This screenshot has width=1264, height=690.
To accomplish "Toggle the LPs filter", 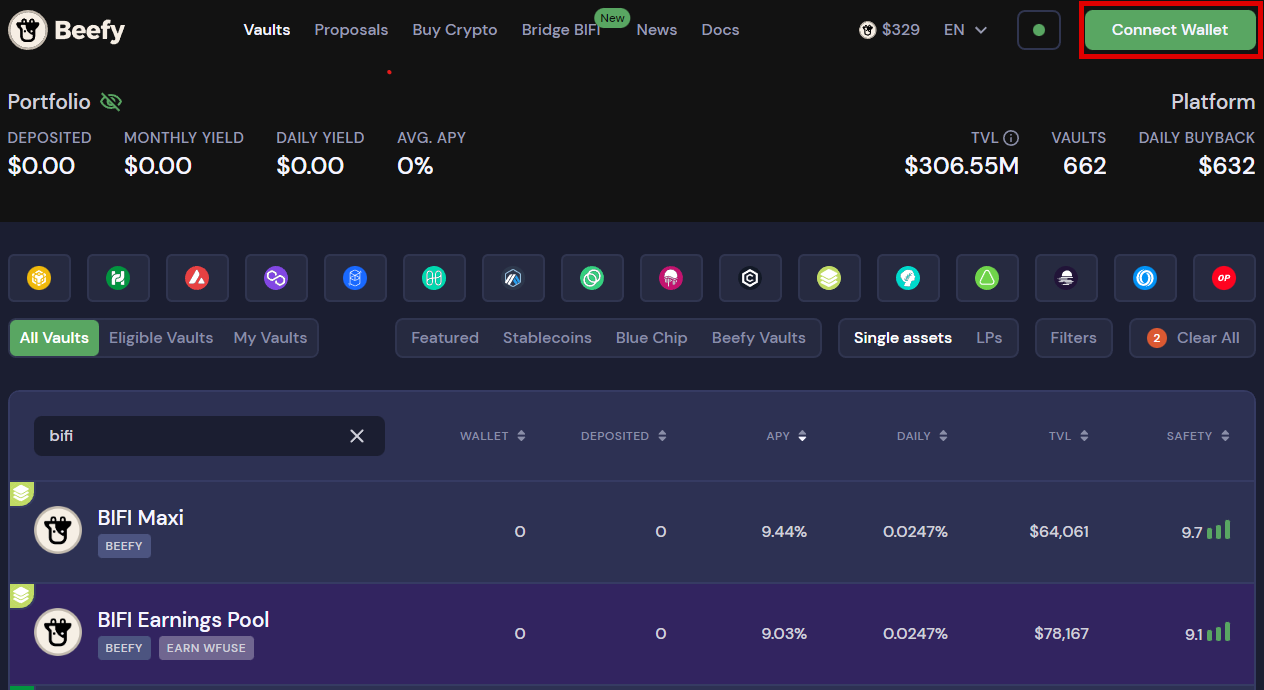I will pos(990,338).
